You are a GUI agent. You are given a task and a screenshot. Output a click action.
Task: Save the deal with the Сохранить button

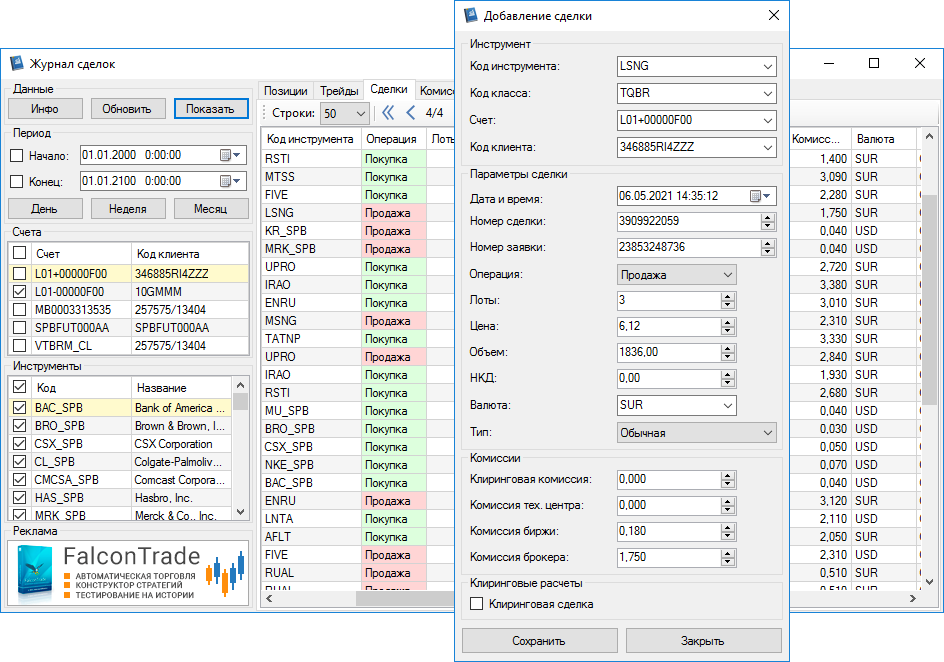click(x=539, y=641)
